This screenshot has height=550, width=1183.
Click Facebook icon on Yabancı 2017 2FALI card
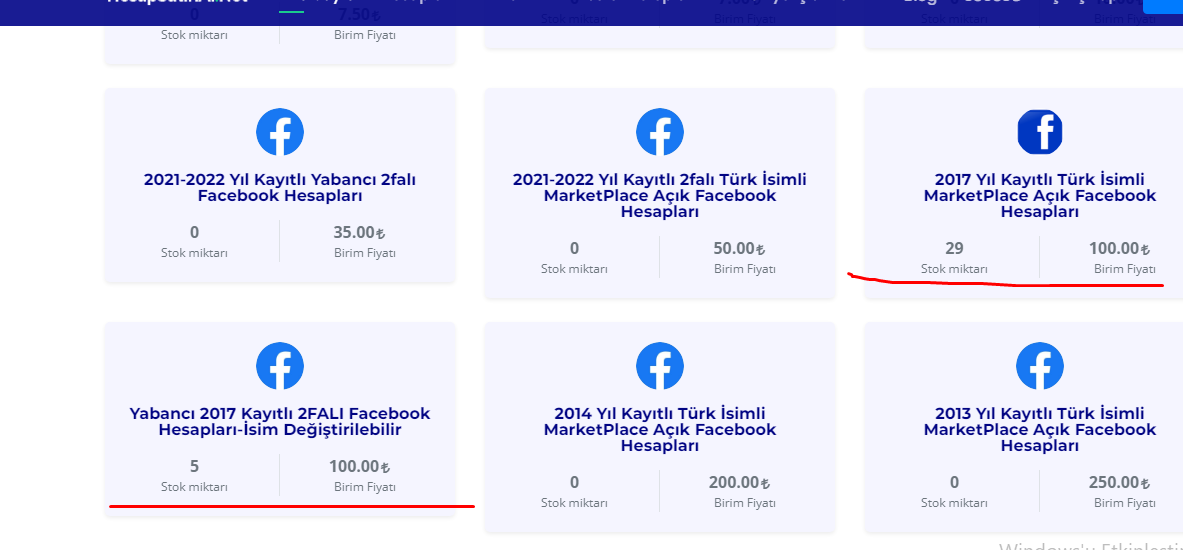pos(280,366)
